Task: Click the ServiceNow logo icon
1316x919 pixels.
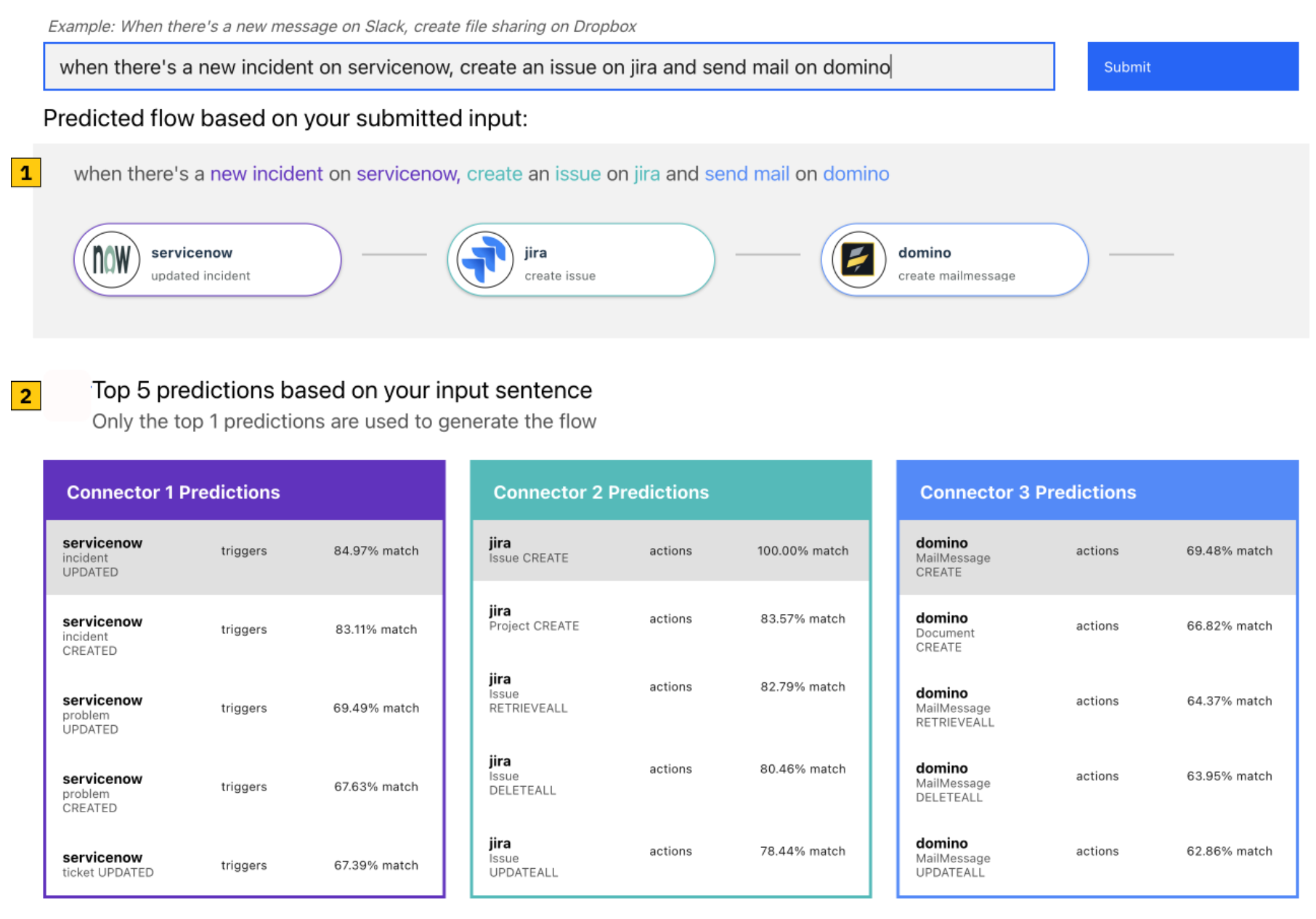Action: [111, 260]
